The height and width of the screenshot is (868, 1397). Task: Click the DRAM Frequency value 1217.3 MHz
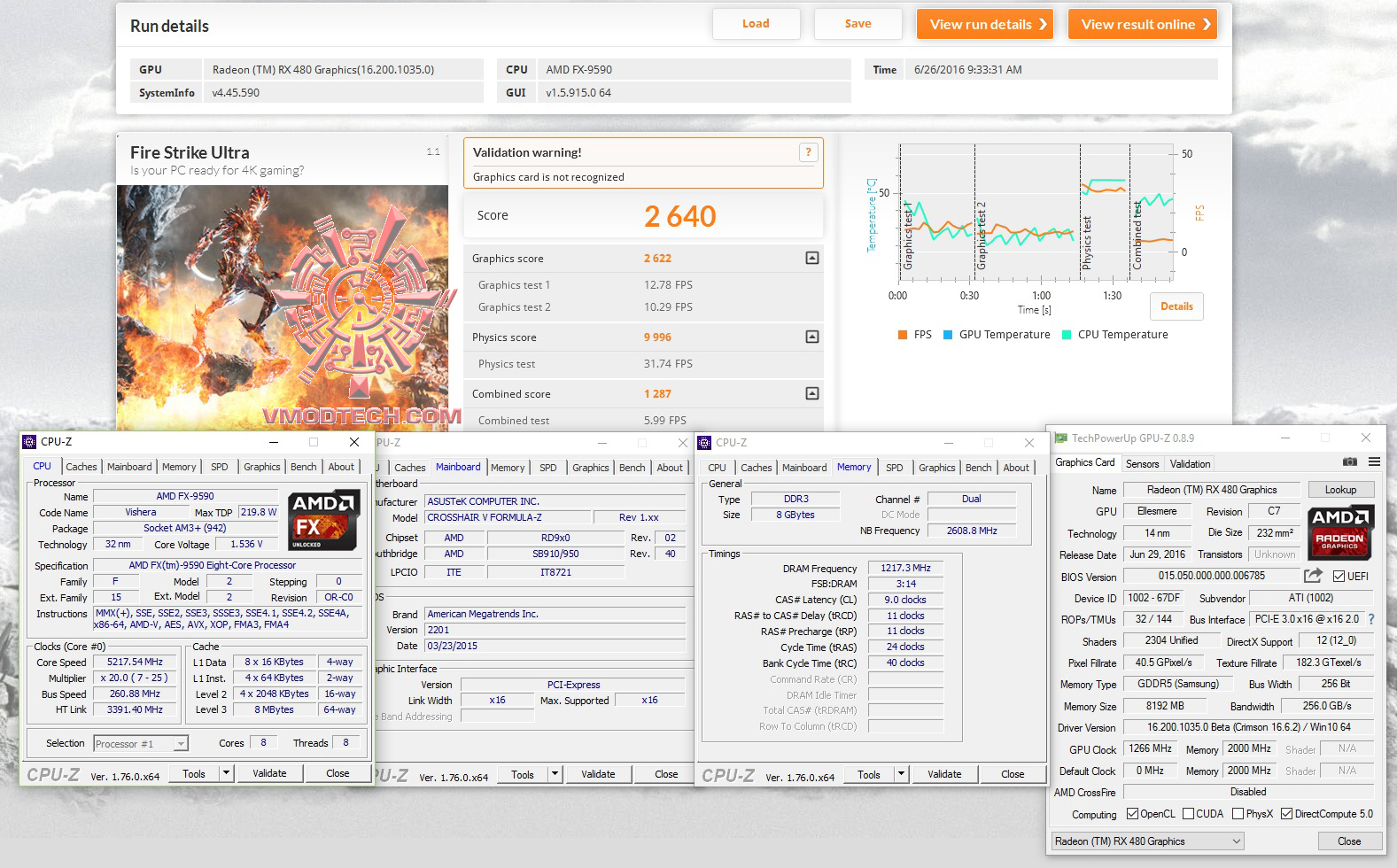[905, 568]
